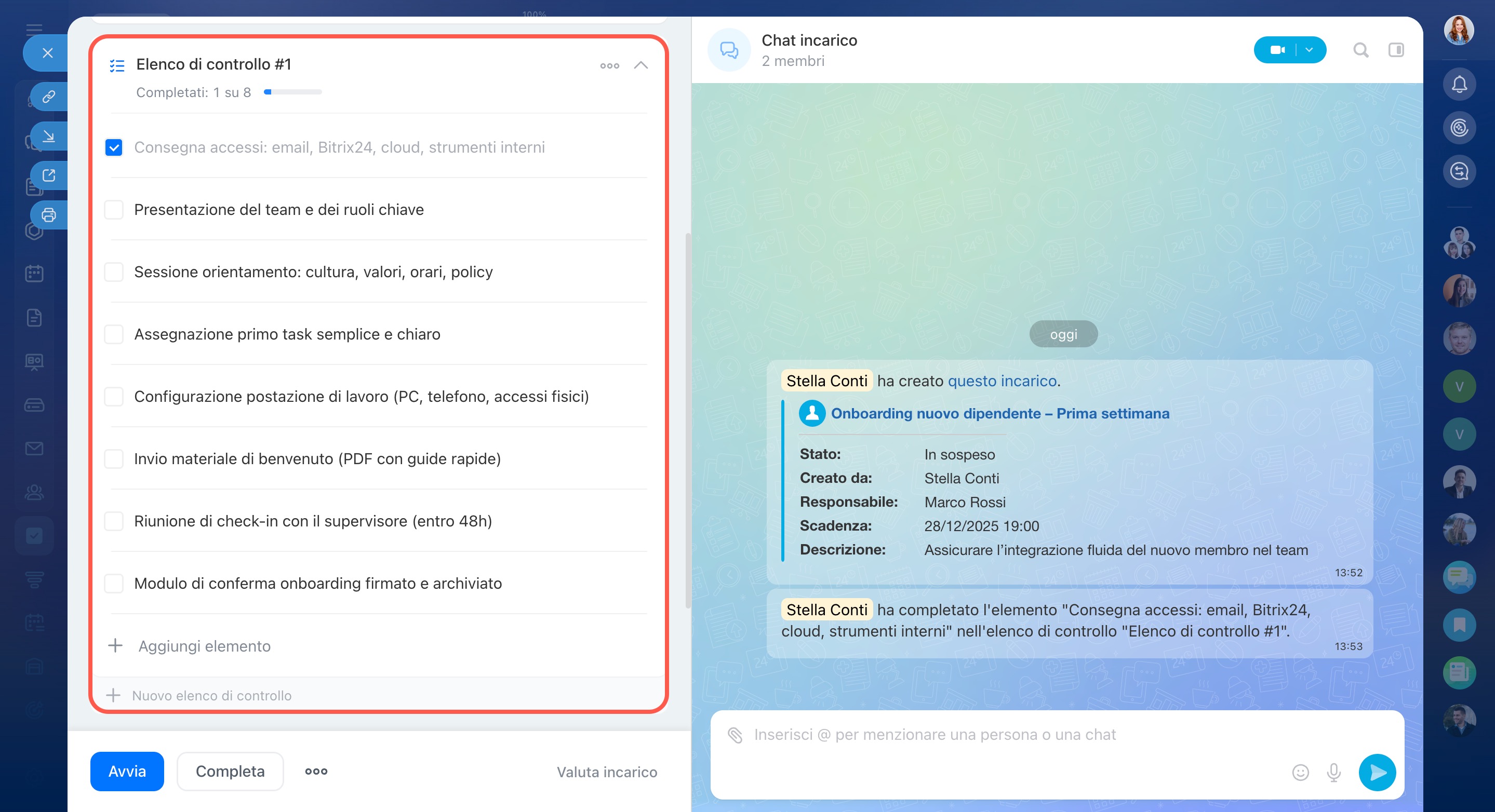This screenshot has height=812, width=1495.
Task: Open more actions menu beside Completa
Action: point(316,771)
